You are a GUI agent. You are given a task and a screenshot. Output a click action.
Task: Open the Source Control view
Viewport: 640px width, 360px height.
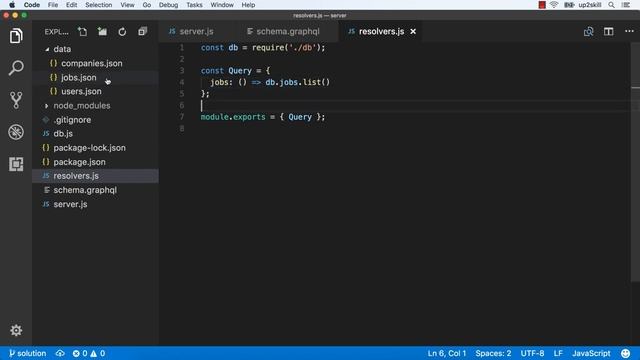coord(16,100)
